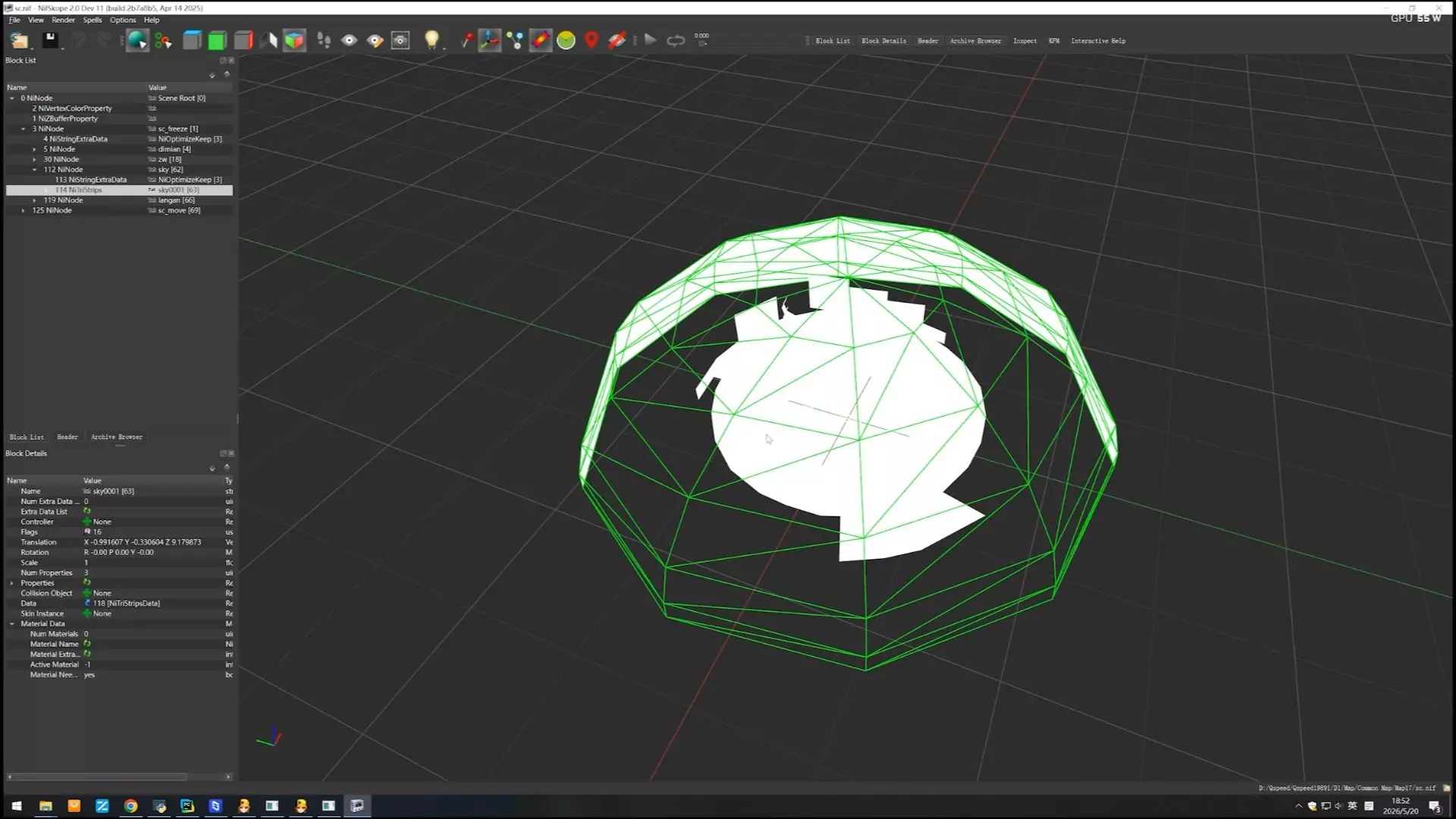
Task: Click the Save file floppy icon
Action: pyautogui.click(x=51, y=40)
